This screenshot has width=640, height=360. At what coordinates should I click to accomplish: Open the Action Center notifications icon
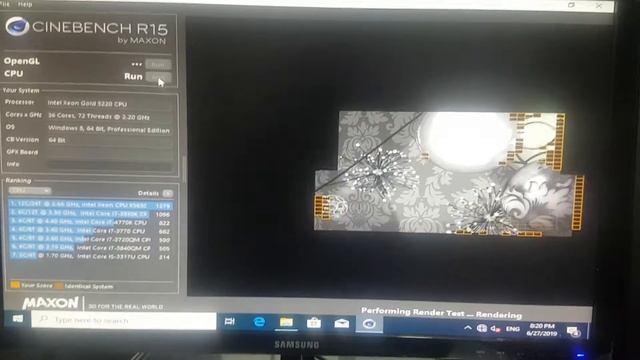(573, 331)
